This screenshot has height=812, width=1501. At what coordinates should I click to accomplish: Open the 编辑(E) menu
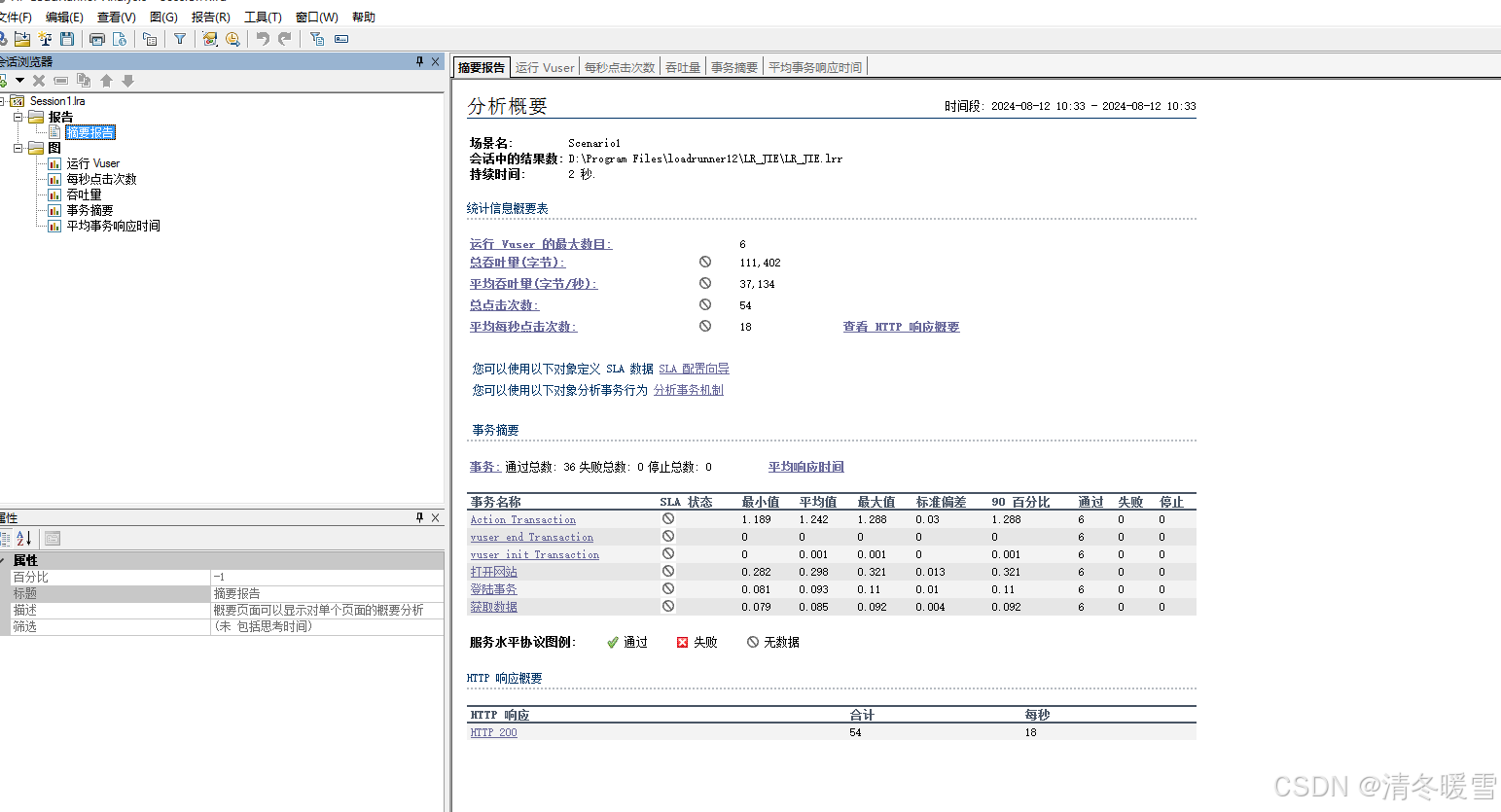(x=64, y=17)
